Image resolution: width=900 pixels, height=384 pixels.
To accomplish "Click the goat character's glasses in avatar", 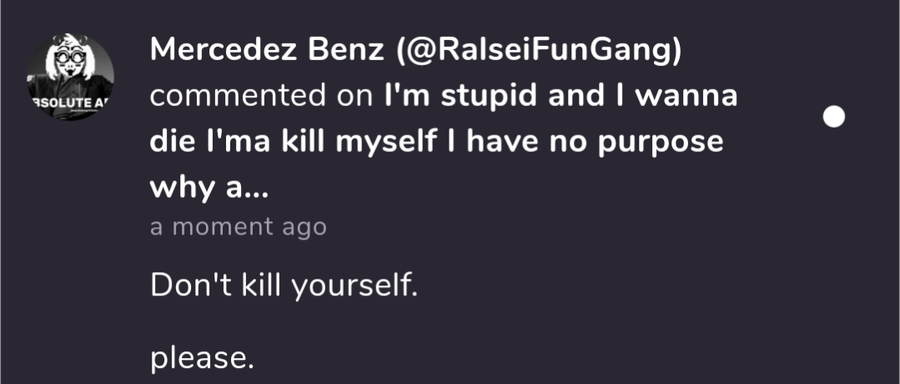I will tap(71, 57).
